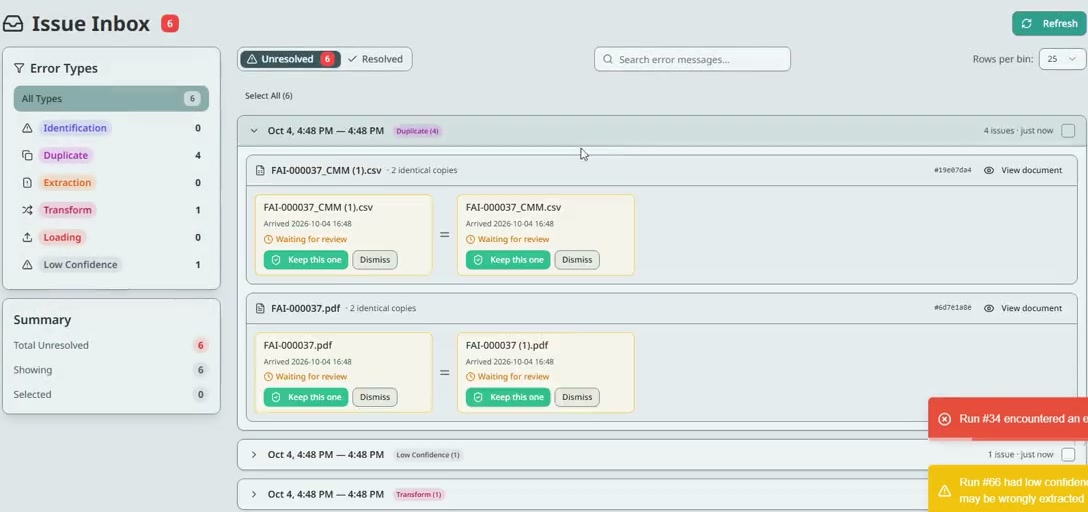This screenshot has width=1088, height=512.
Task: Keep the FAI-000037.pdf copy
Action: [306, 397]
